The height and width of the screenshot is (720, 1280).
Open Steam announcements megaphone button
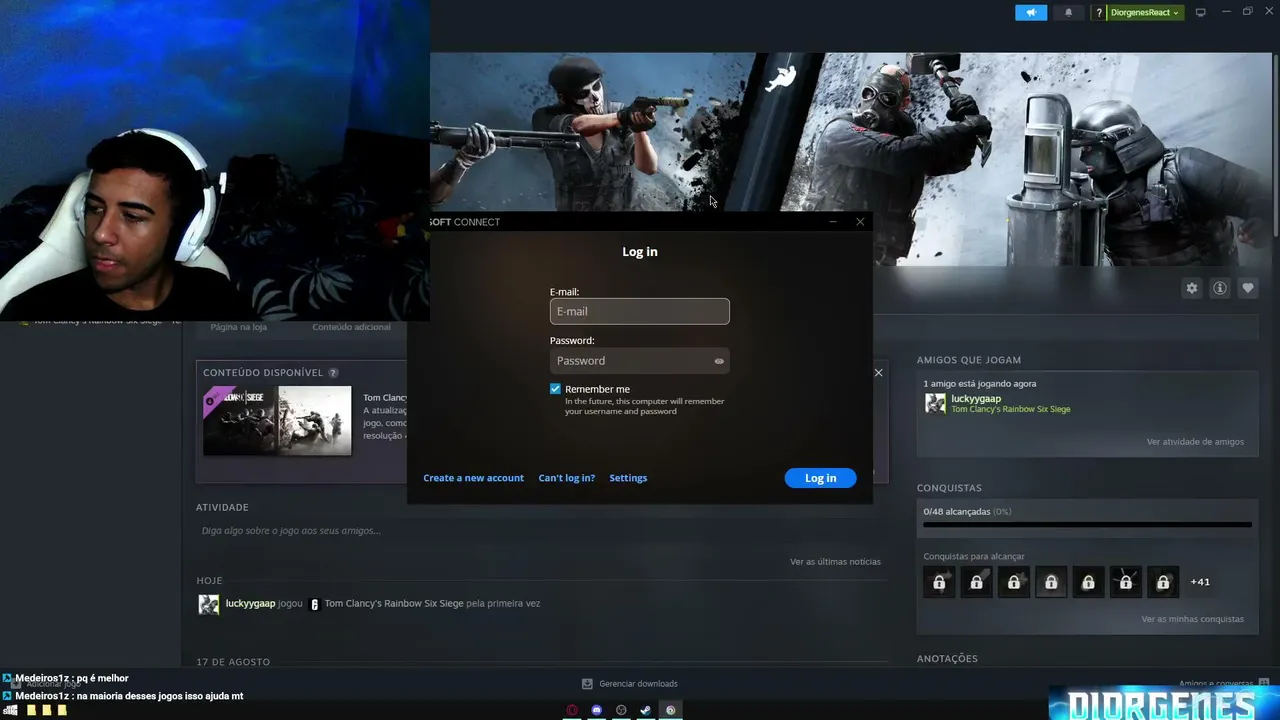1030,13
